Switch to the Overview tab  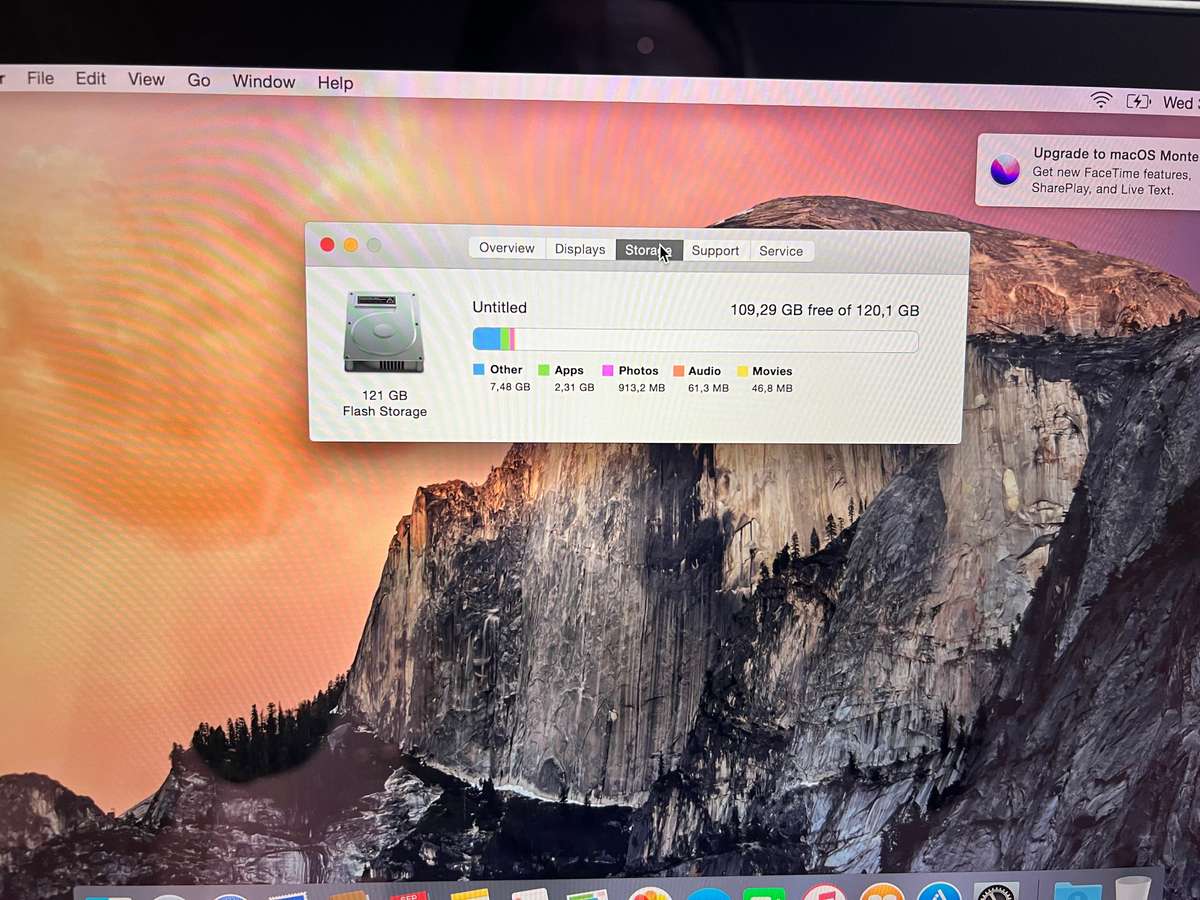coord(506,248)
